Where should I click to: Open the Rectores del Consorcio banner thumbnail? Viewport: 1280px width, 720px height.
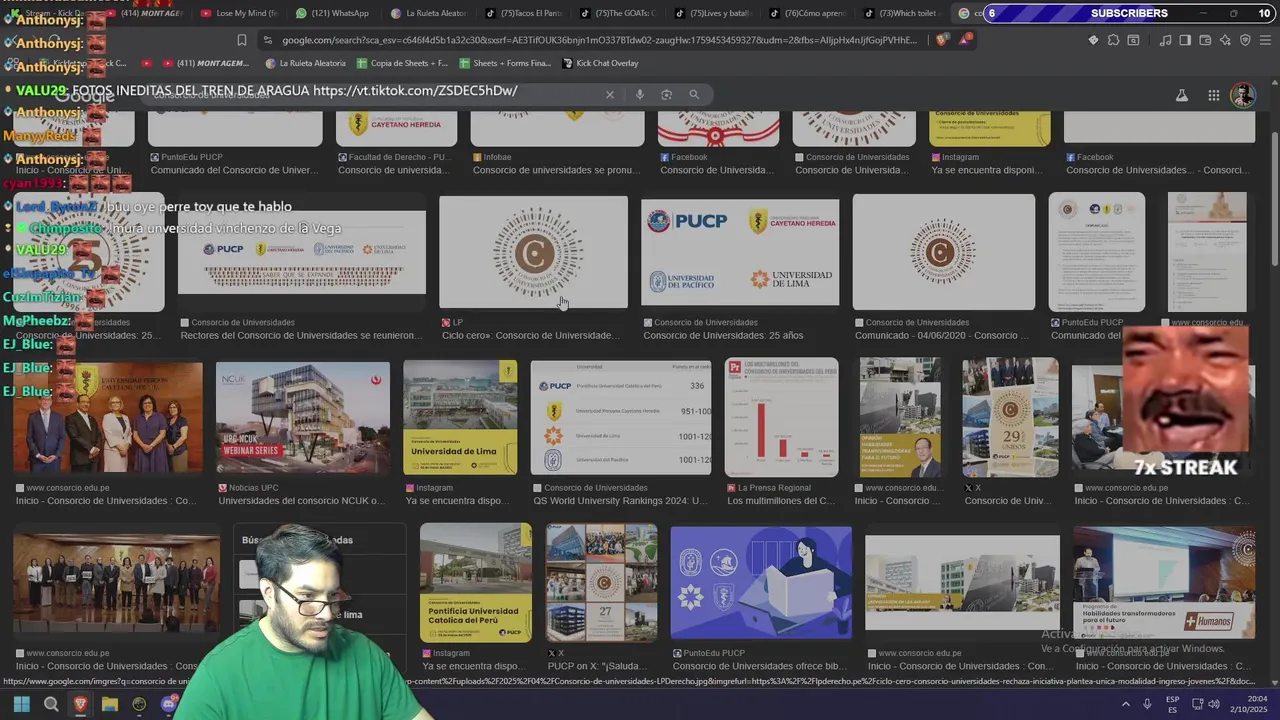coord(301,252)
